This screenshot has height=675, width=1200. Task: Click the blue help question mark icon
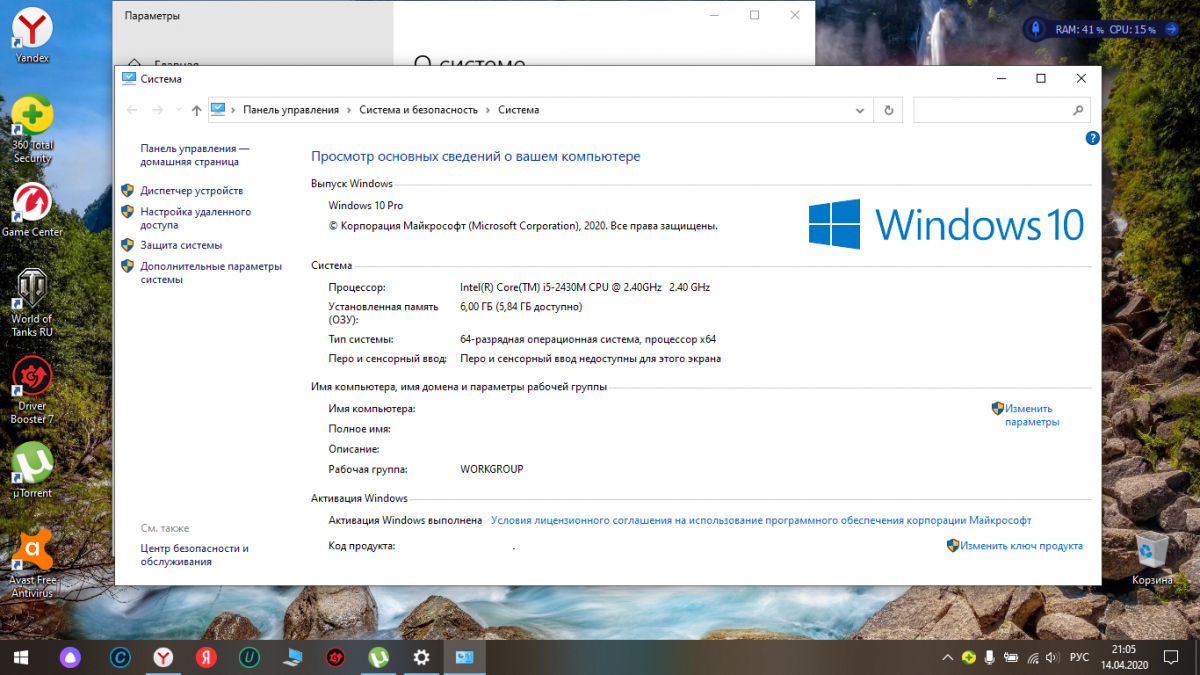[x=1093, y=138]
